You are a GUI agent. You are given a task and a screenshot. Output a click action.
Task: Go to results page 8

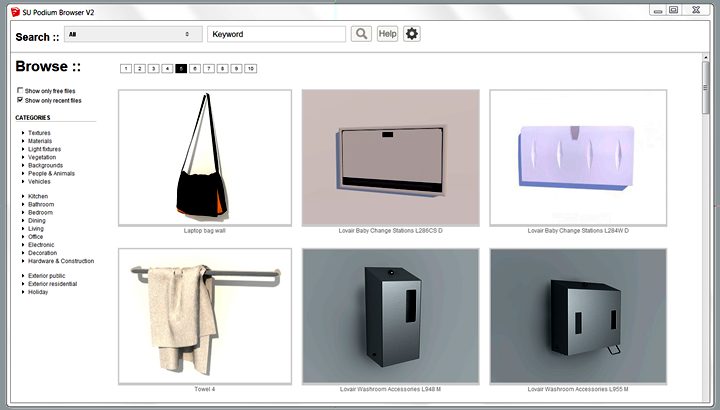(222, 68)
